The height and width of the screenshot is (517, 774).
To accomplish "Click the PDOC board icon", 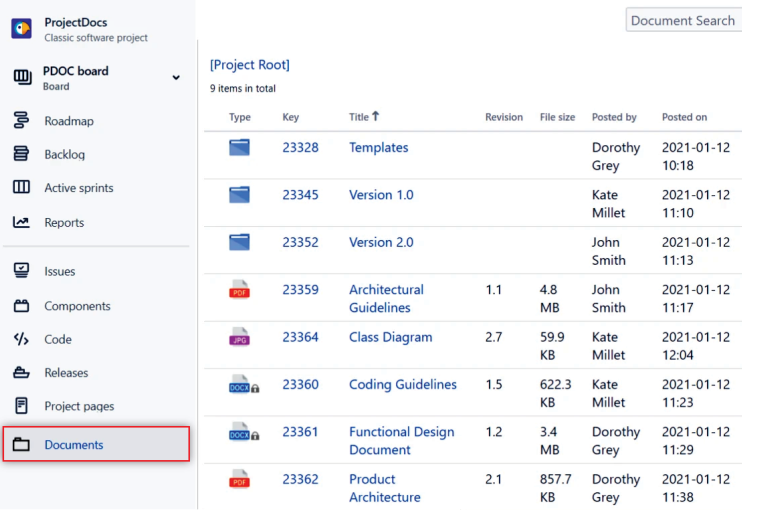I will click(22, 77).
